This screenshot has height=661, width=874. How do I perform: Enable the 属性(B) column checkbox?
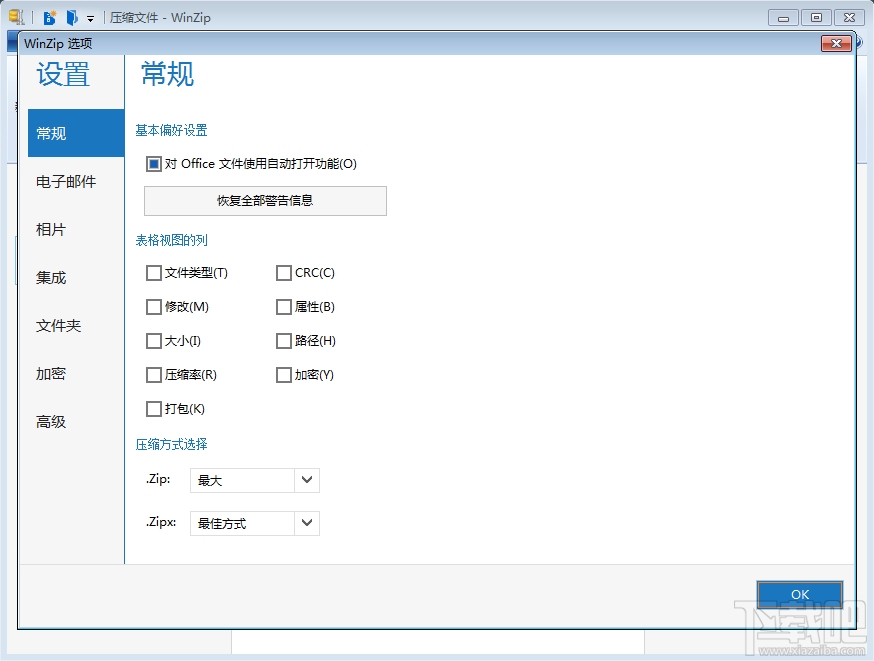[284, 306]
